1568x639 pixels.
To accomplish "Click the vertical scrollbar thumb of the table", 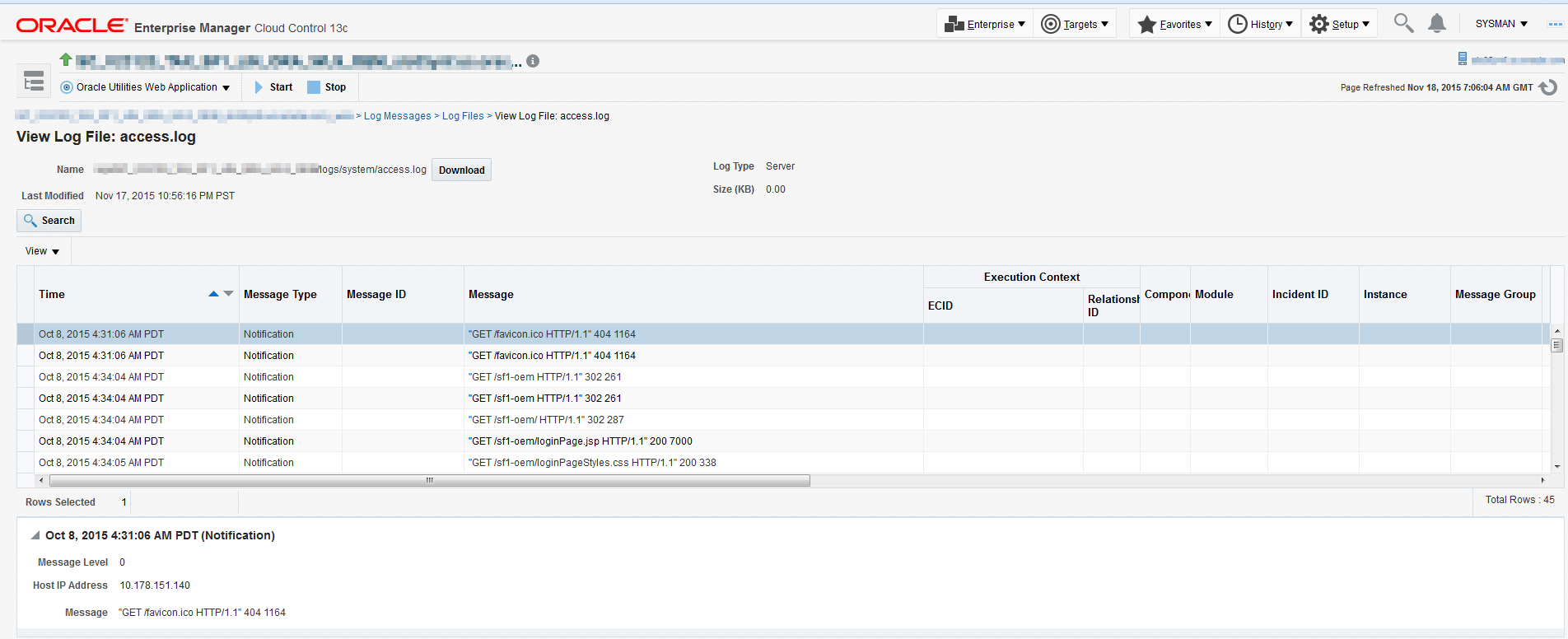I will click(x=1556, y=345).
